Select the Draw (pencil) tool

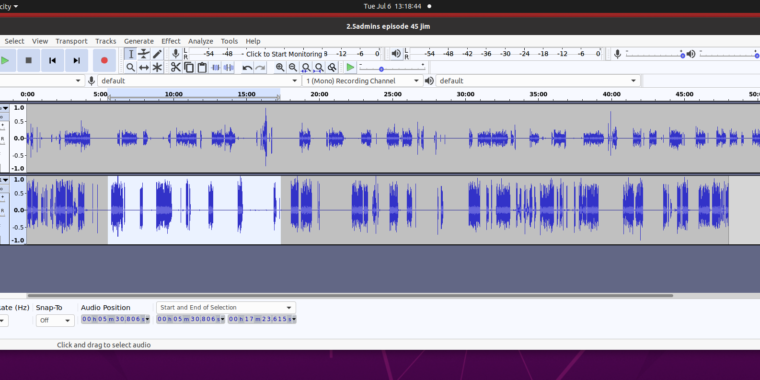157,54
